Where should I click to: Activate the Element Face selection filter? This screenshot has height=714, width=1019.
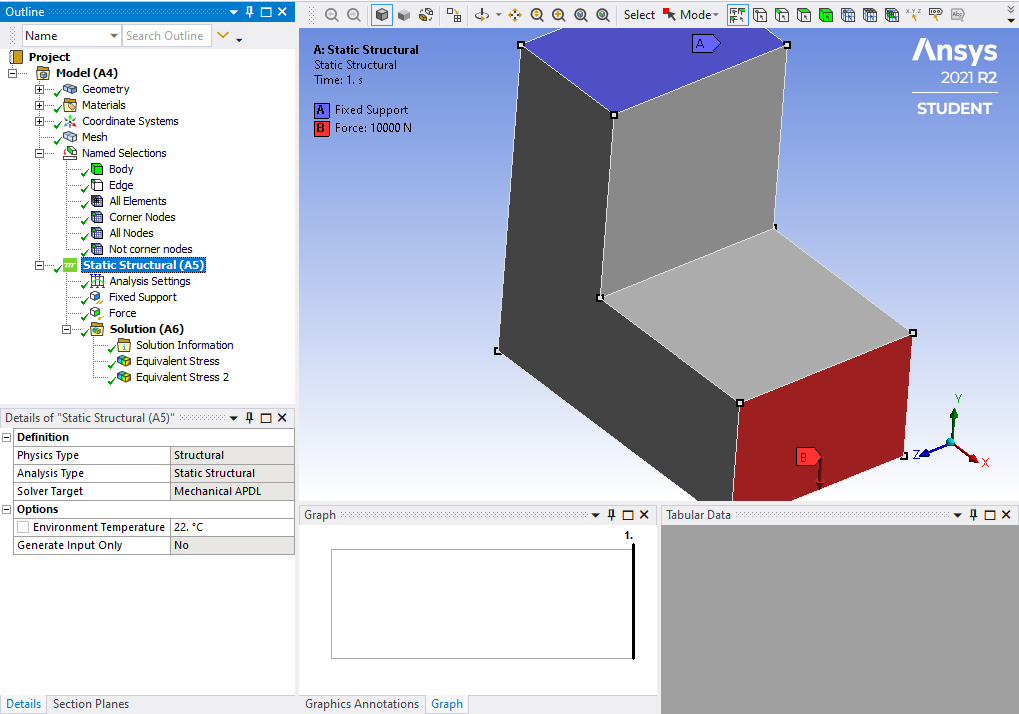(x=870, y=15)
